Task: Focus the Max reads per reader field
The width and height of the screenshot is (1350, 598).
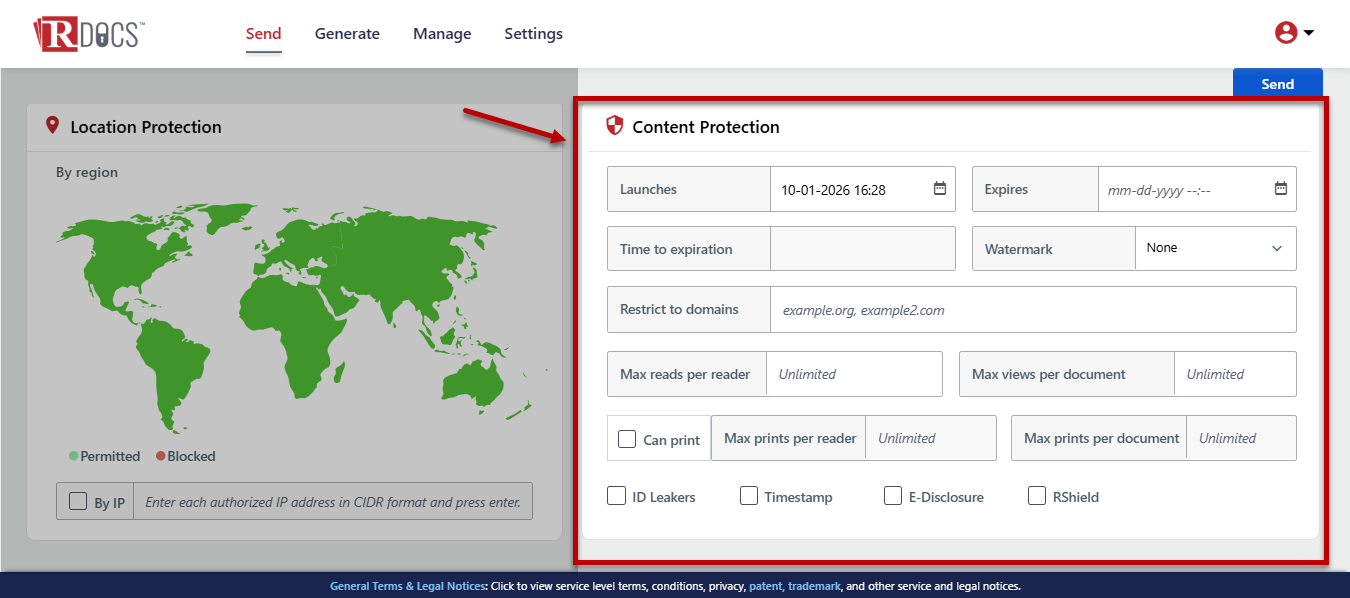Action: pyautogui.click(x=854, y=374)
